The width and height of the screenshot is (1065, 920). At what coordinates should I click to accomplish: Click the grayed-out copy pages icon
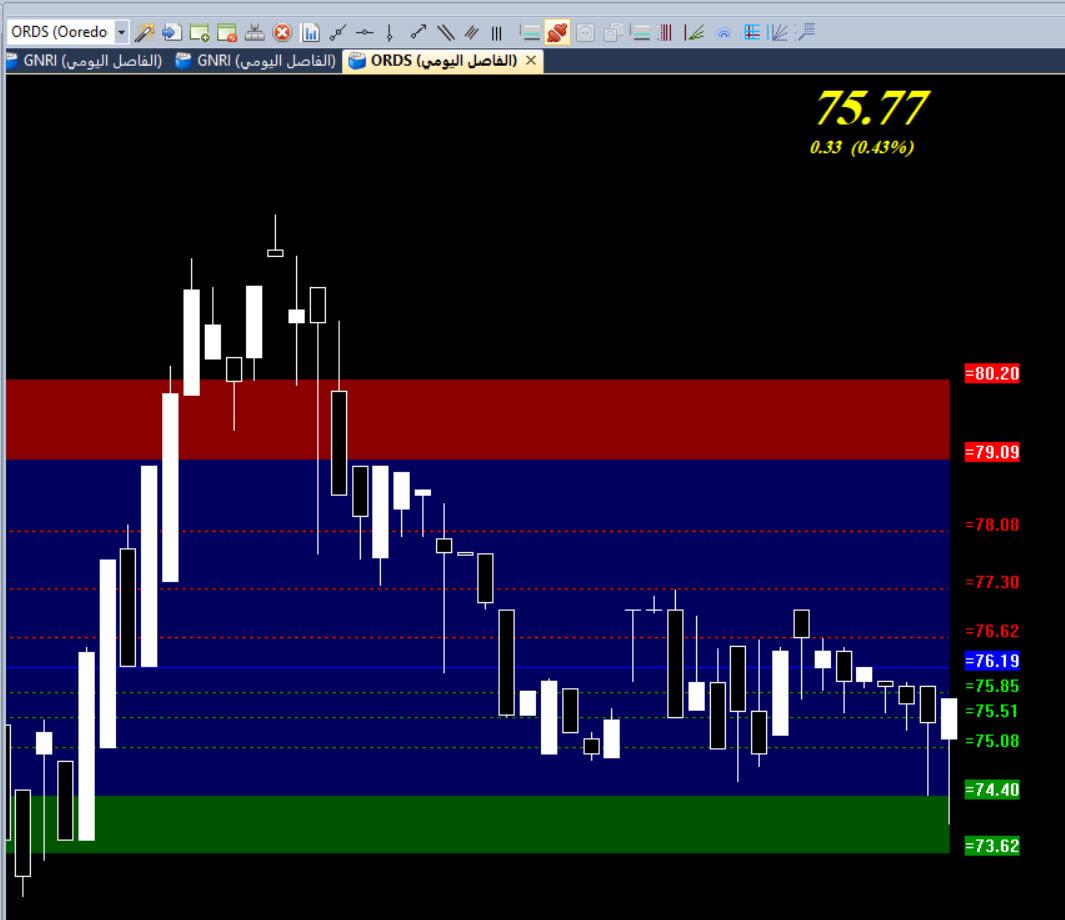click(613, 32)
